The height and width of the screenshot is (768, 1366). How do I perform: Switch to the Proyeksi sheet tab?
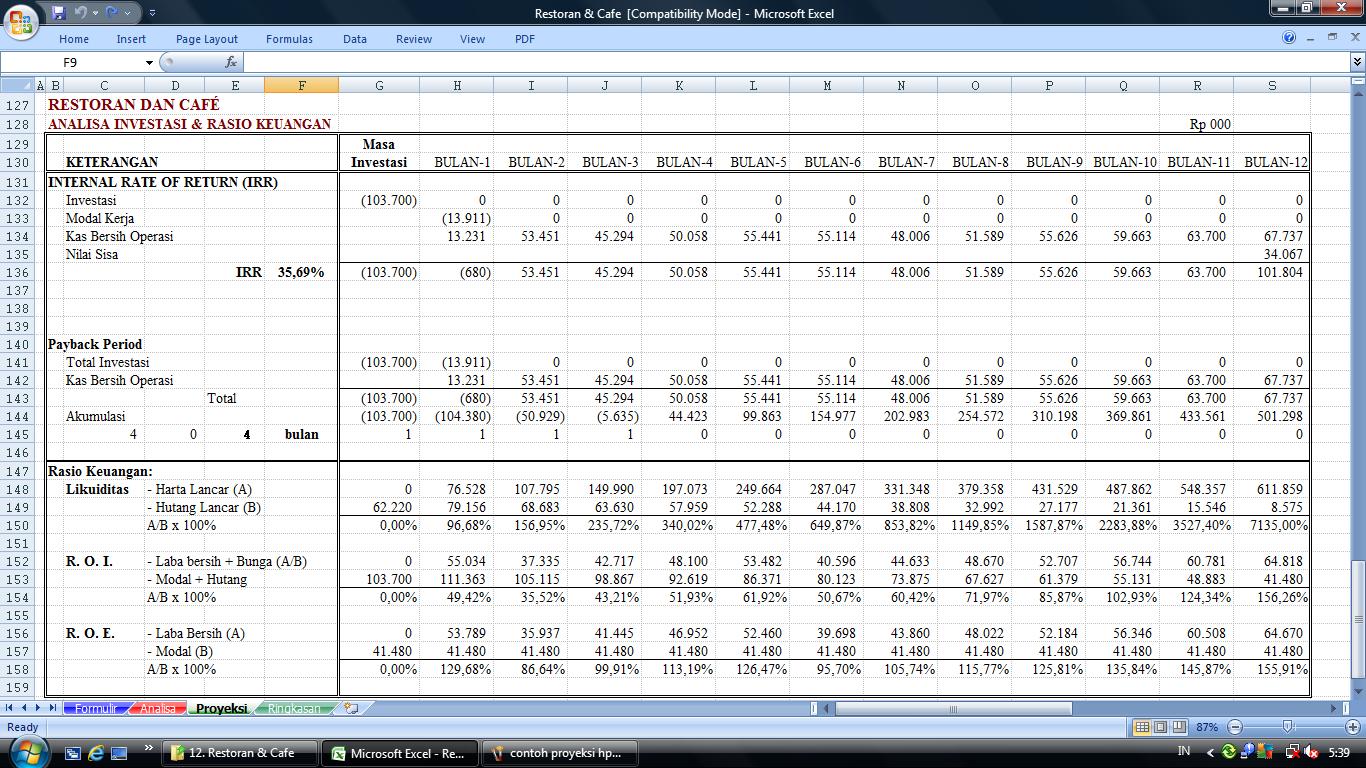pos(221,708)
